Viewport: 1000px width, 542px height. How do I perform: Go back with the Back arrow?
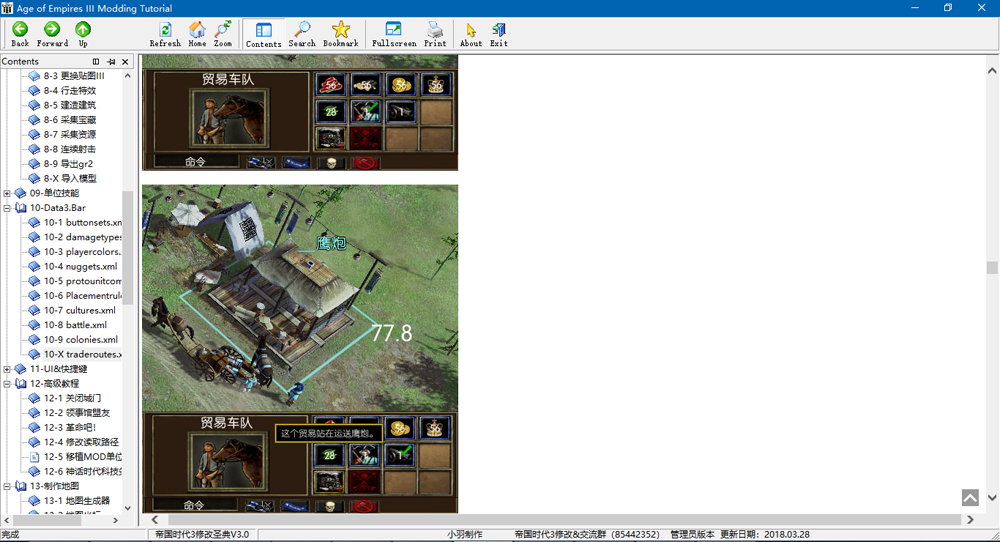(x=20, y=34)
